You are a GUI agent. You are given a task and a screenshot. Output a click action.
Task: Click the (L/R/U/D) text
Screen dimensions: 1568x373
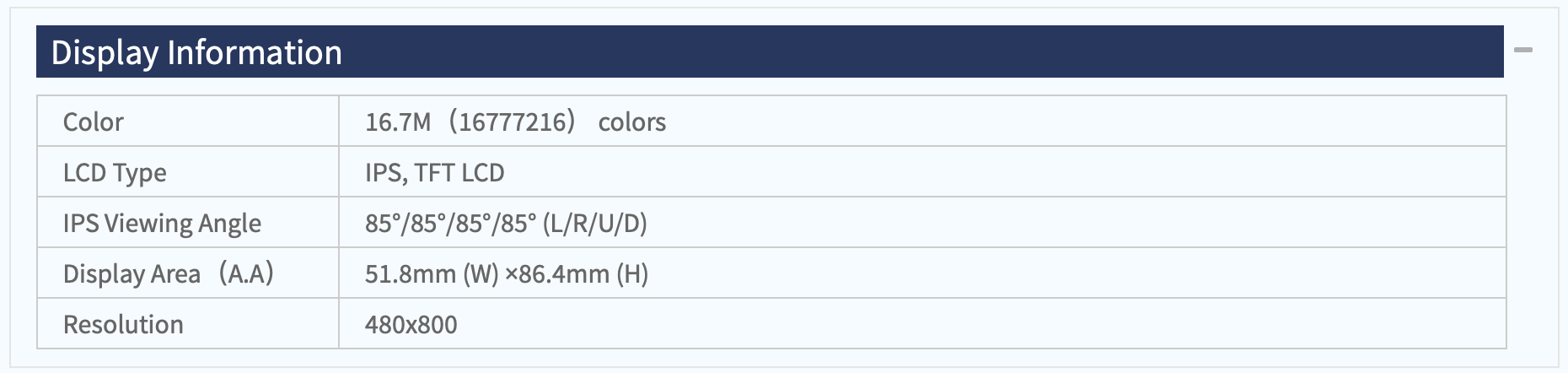(595, 223)
